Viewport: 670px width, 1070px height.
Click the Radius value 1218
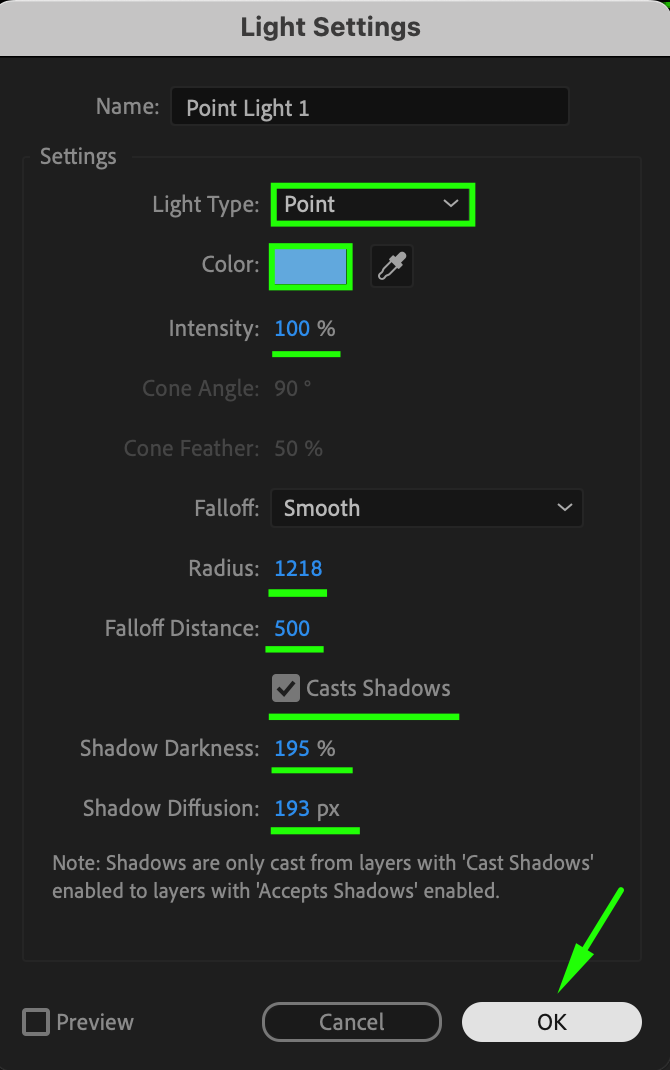[x=298, y=568]
